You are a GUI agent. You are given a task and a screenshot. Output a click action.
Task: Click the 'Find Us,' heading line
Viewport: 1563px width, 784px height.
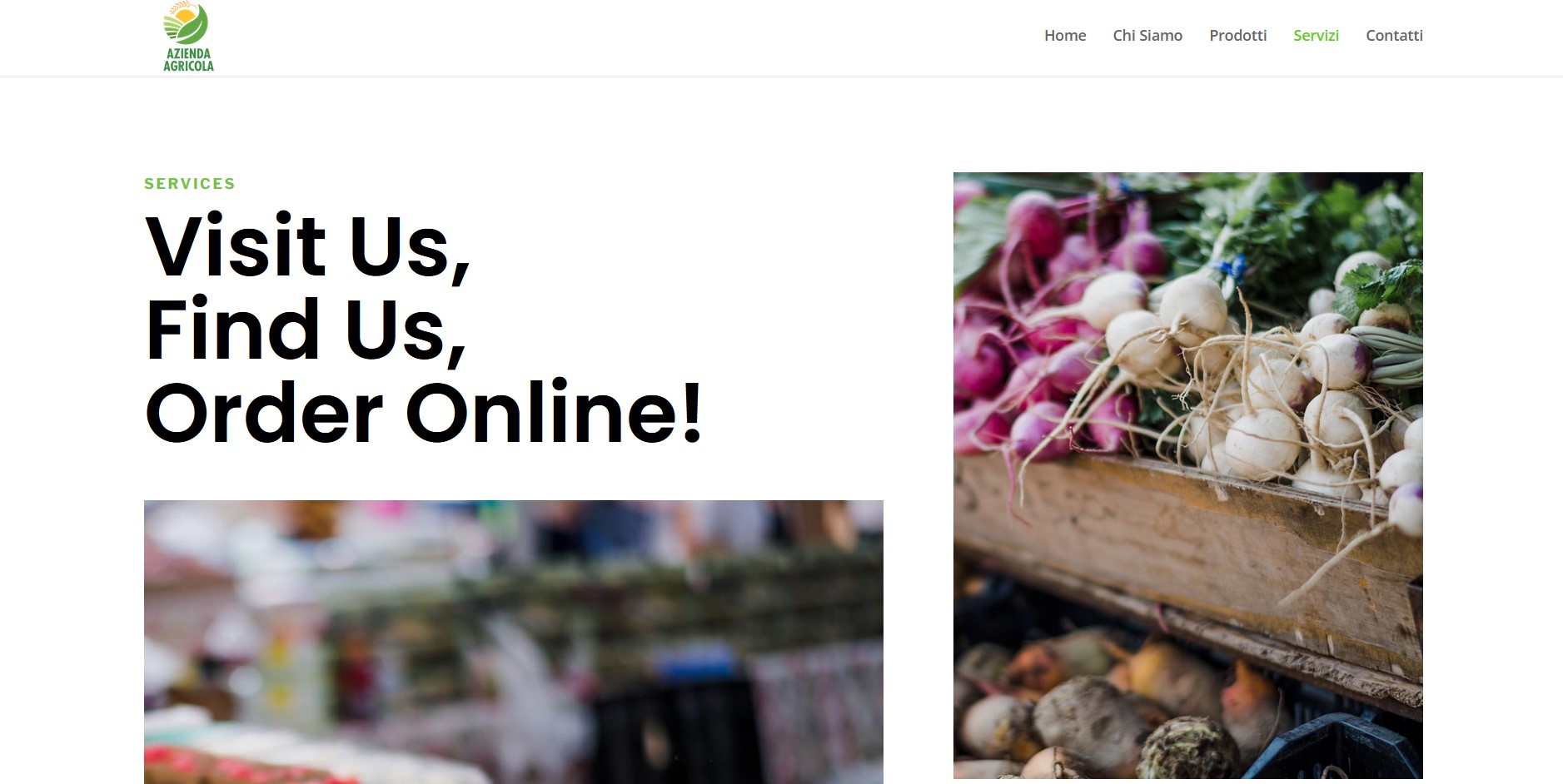tap(305, 331)
